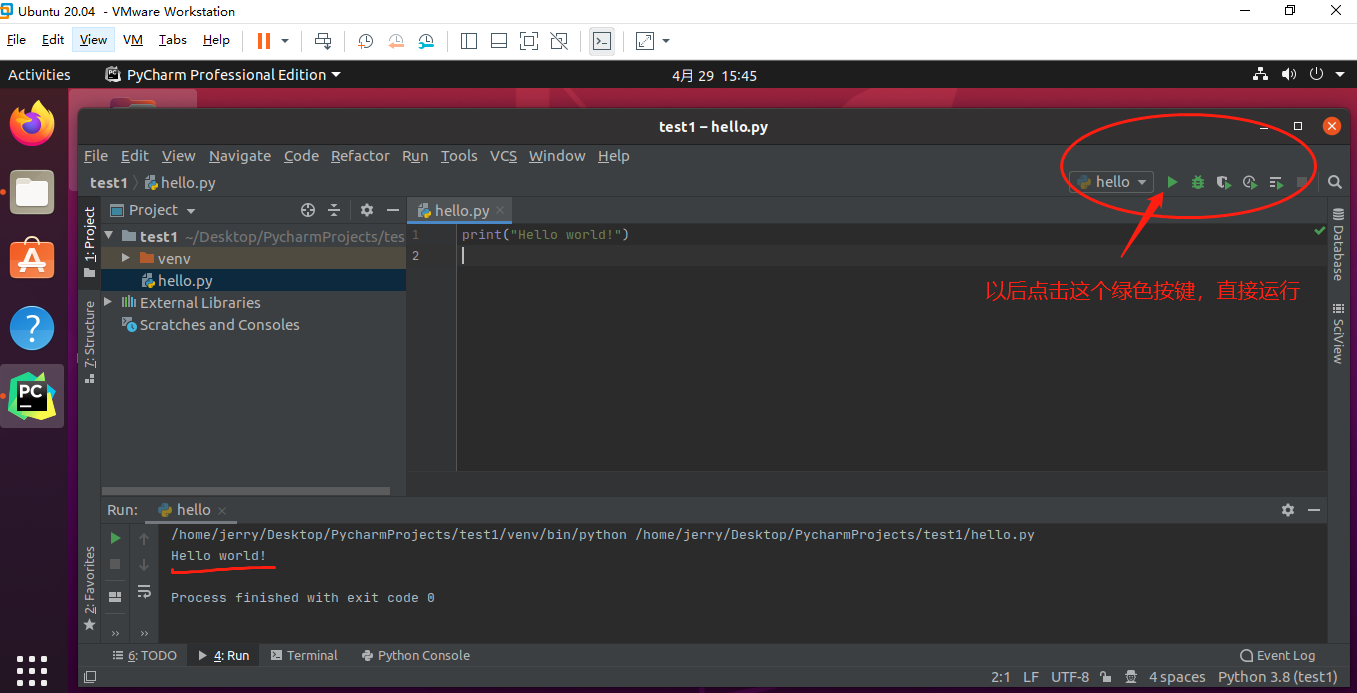Hide the Run panel with minus icon
The image size is (1357, 693).
click(1313, 510)
